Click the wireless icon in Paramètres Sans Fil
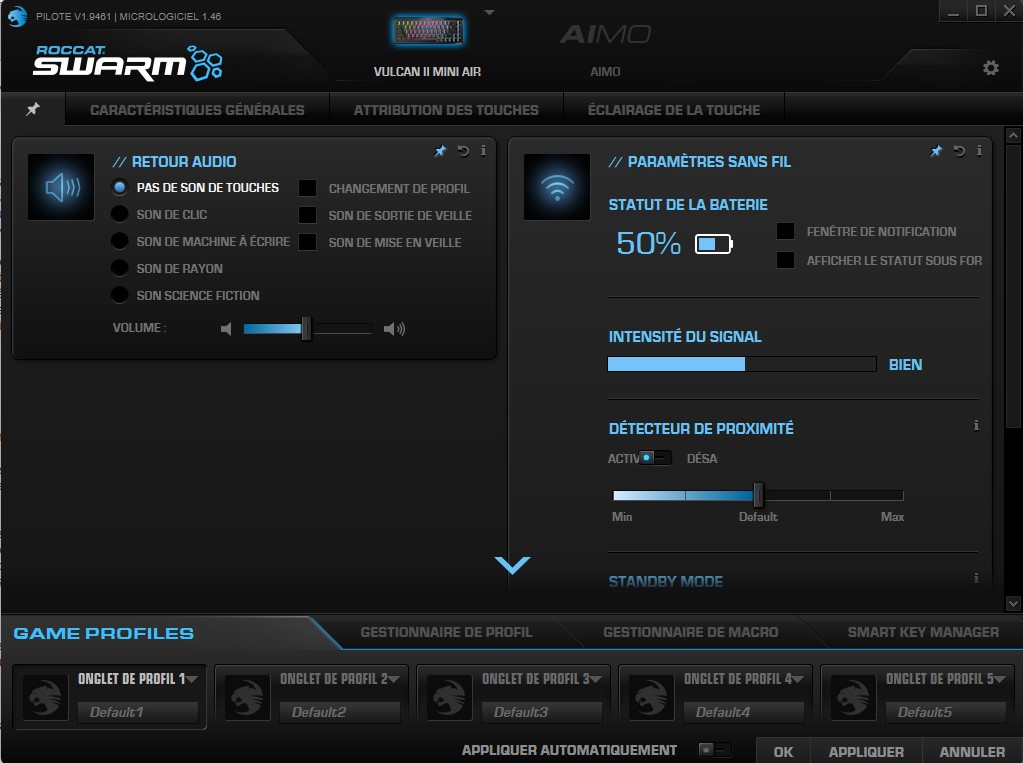1023x763 pixels. click(556, 187)
